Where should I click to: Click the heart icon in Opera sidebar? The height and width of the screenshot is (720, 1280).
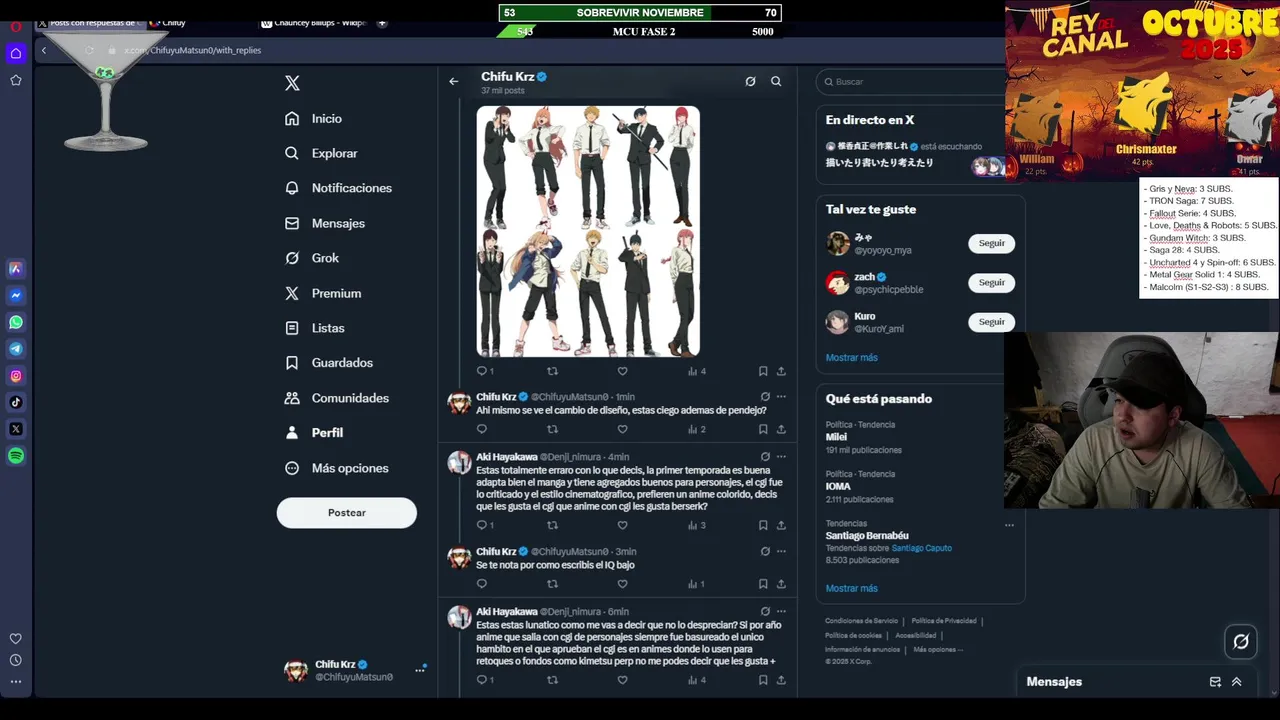pos(16,639)
